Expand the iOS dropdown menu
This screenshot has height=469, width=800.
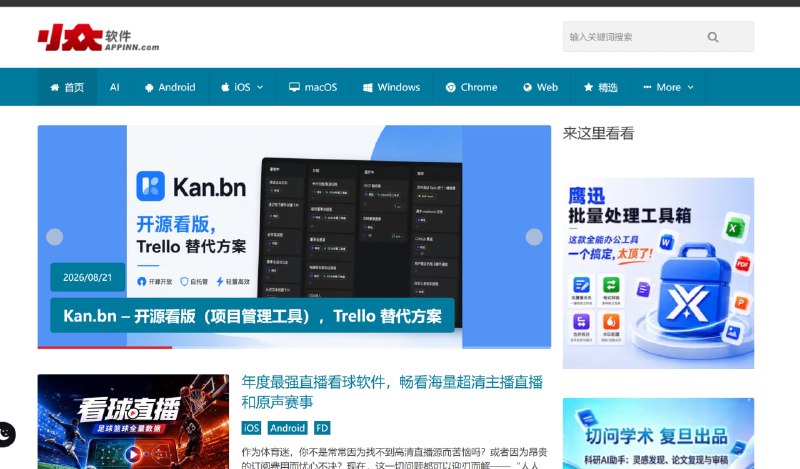[x=242, y=87]
